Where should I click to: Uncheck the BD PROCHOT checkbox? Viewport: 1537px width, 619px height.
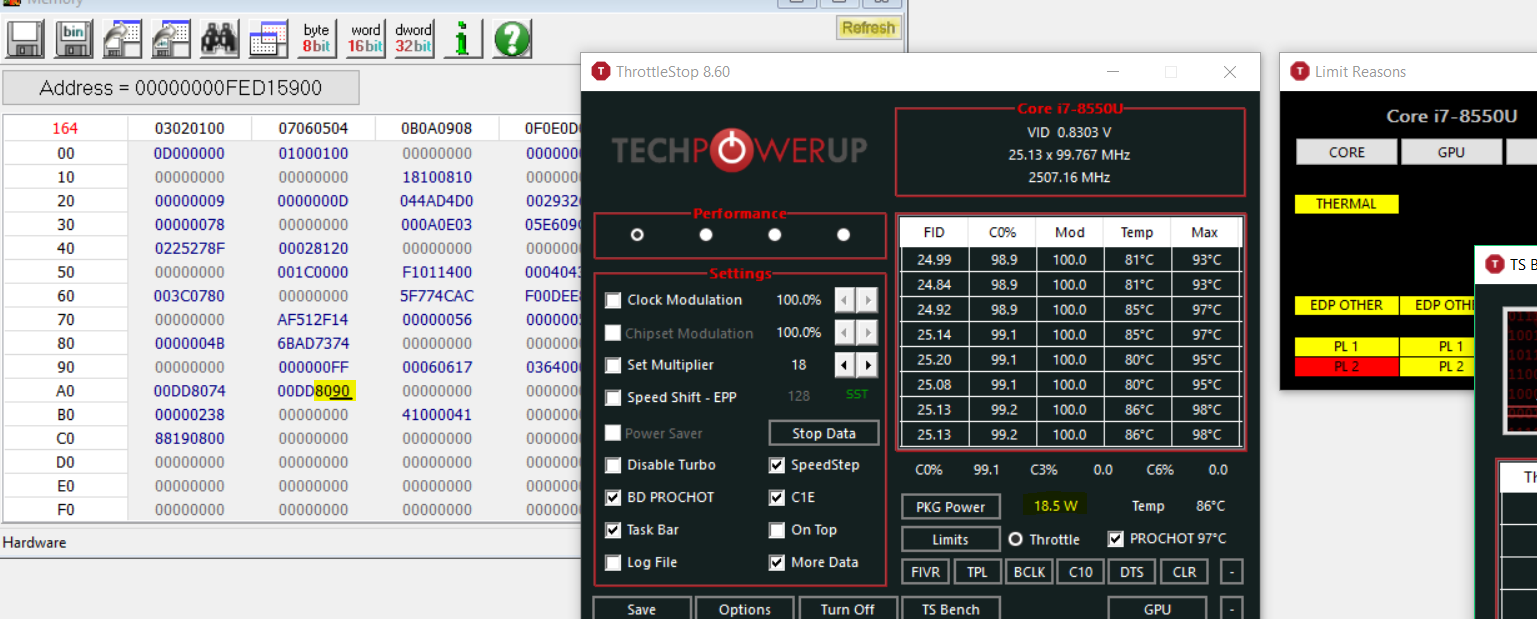click(613, 498)
